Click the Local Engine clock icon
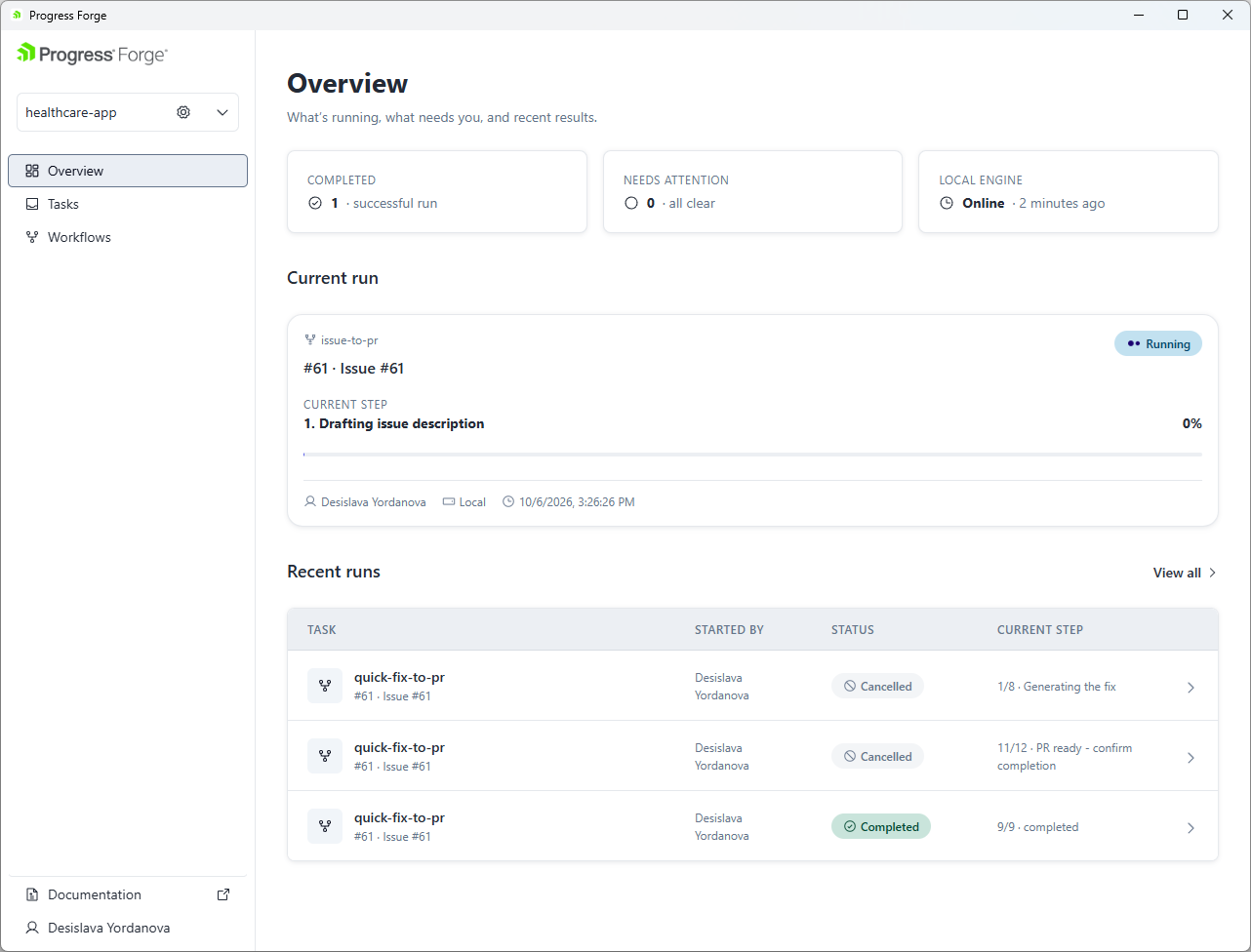This screenshot has width=1251, height=952. point(946,203)
